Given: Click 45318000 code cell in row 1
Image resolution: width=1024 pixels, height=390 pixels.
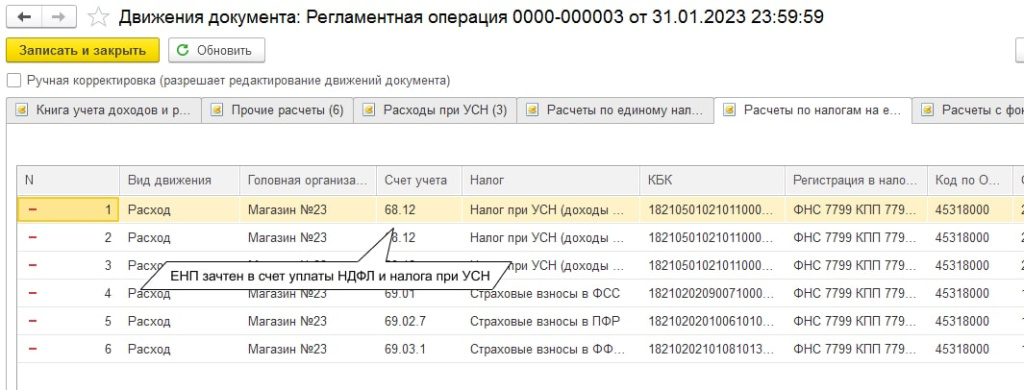Looking at the screenshot, I should click(969, 210).
